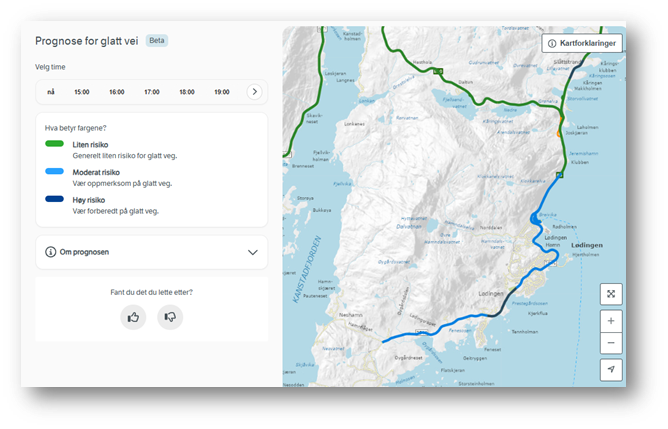
Task: Pick the 17:00 forecast time
Action: click(152, 92)
